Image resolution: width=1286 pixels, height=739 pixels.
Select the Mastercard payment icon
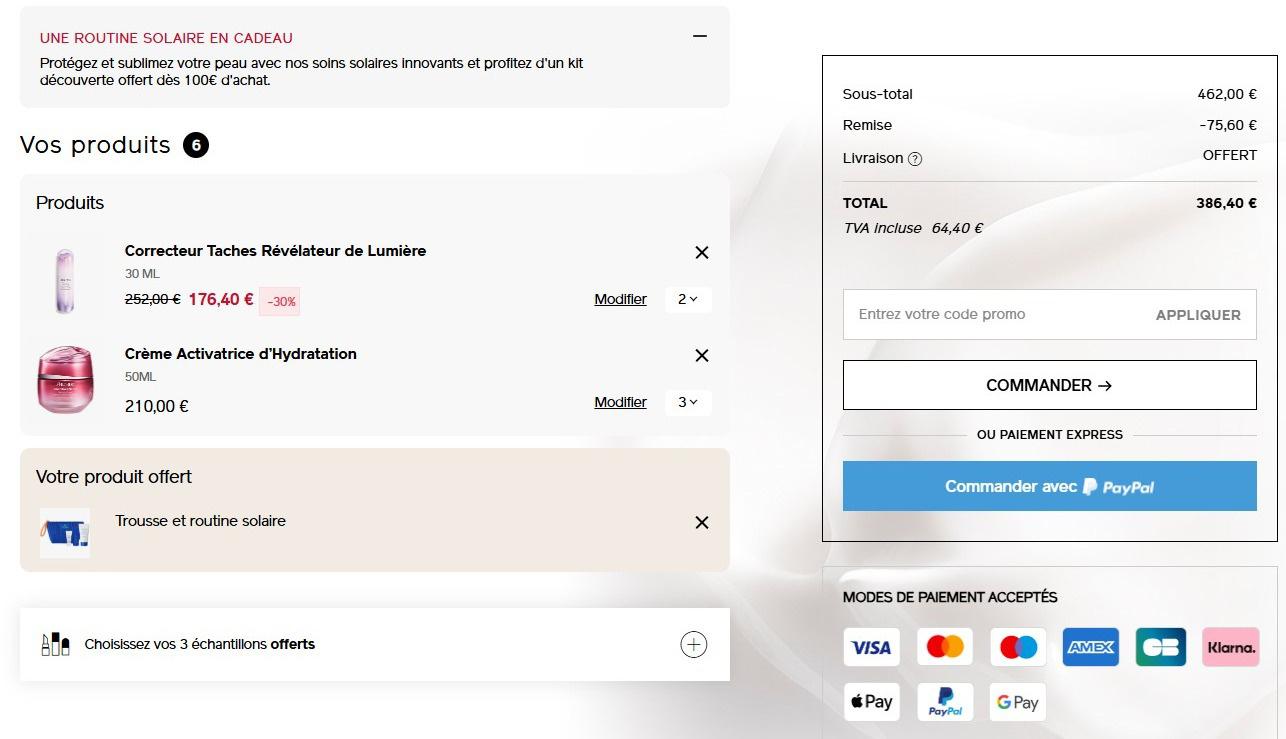[945, 647]
